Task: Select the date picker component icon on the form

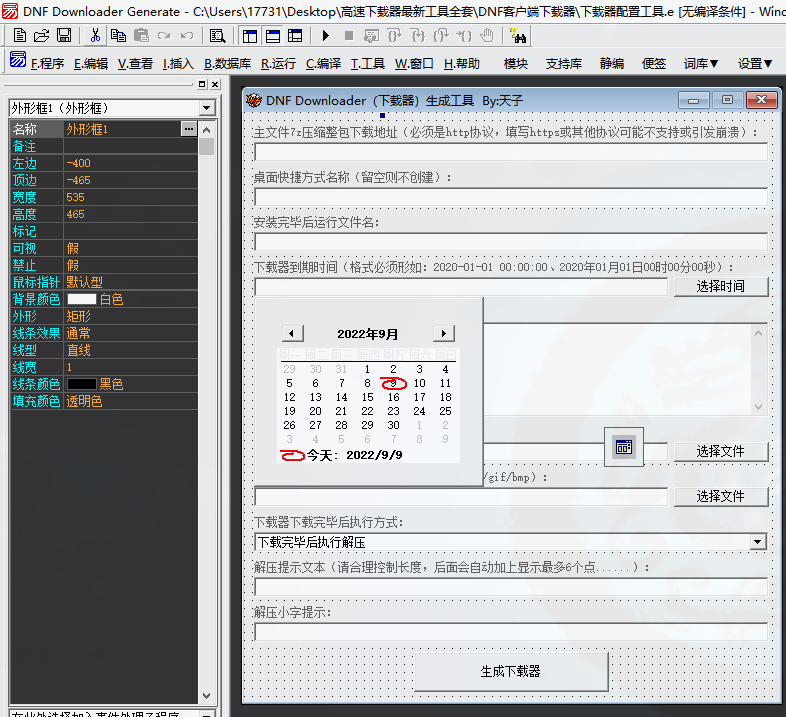Action: 624,447
